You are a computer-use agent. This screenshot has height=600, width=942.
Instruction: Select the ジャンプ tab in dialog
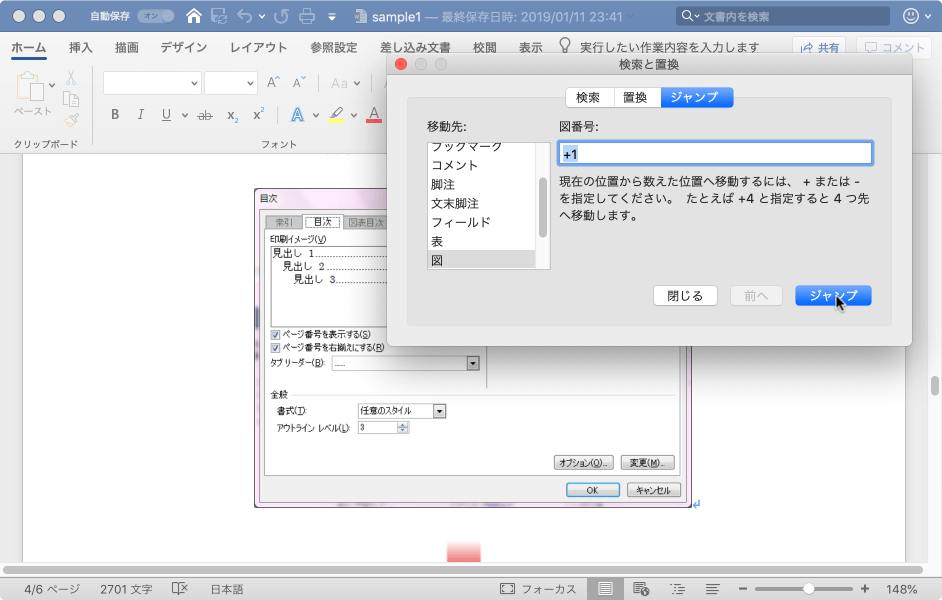pyautogui.click(x=696, y=97)
